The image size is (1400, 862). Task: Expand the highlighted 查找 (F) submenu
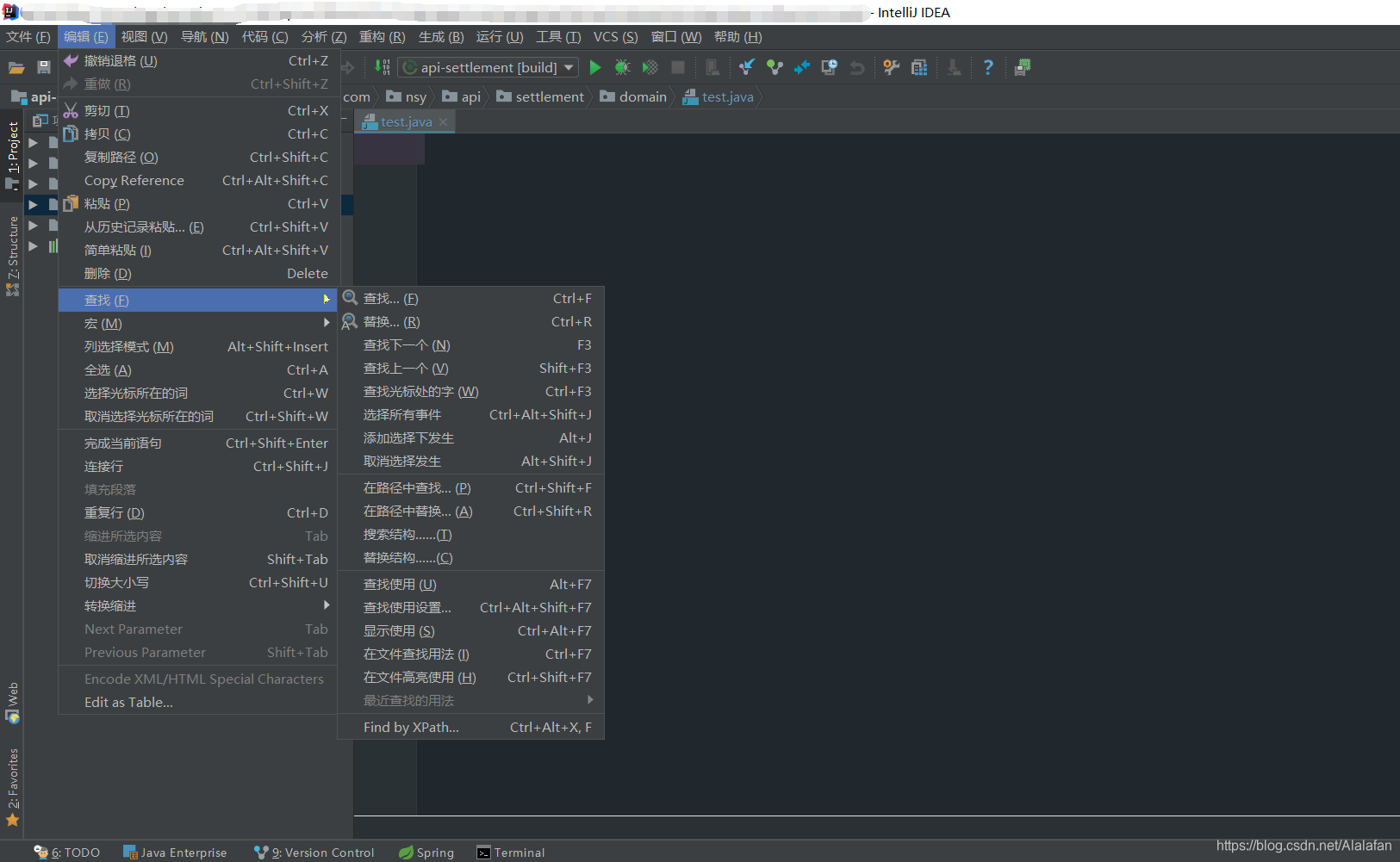coord(197,300)
